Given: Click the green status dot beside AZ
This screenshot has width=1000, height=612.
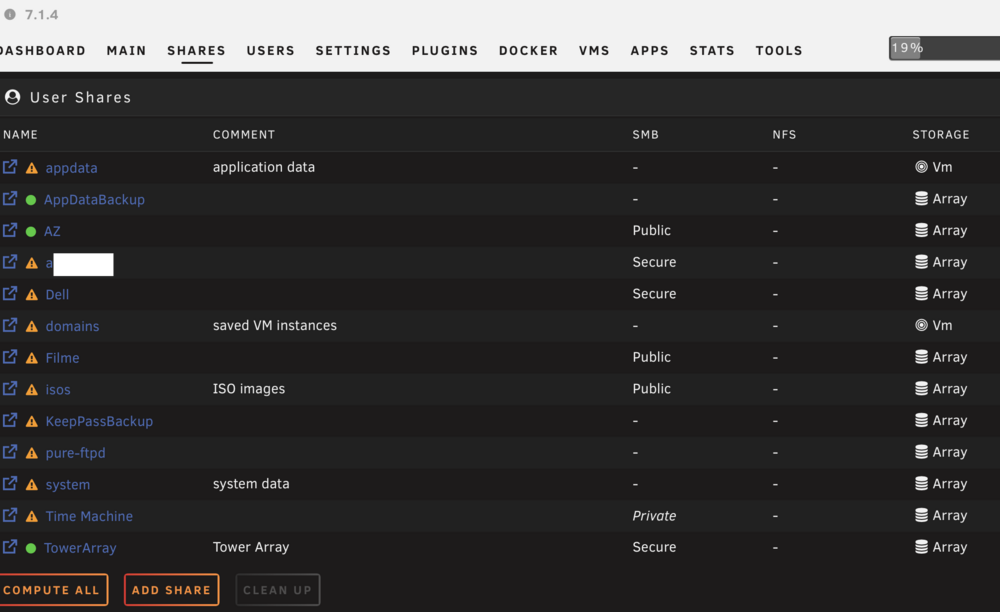Looking at the screenshot, I should 31,231.
